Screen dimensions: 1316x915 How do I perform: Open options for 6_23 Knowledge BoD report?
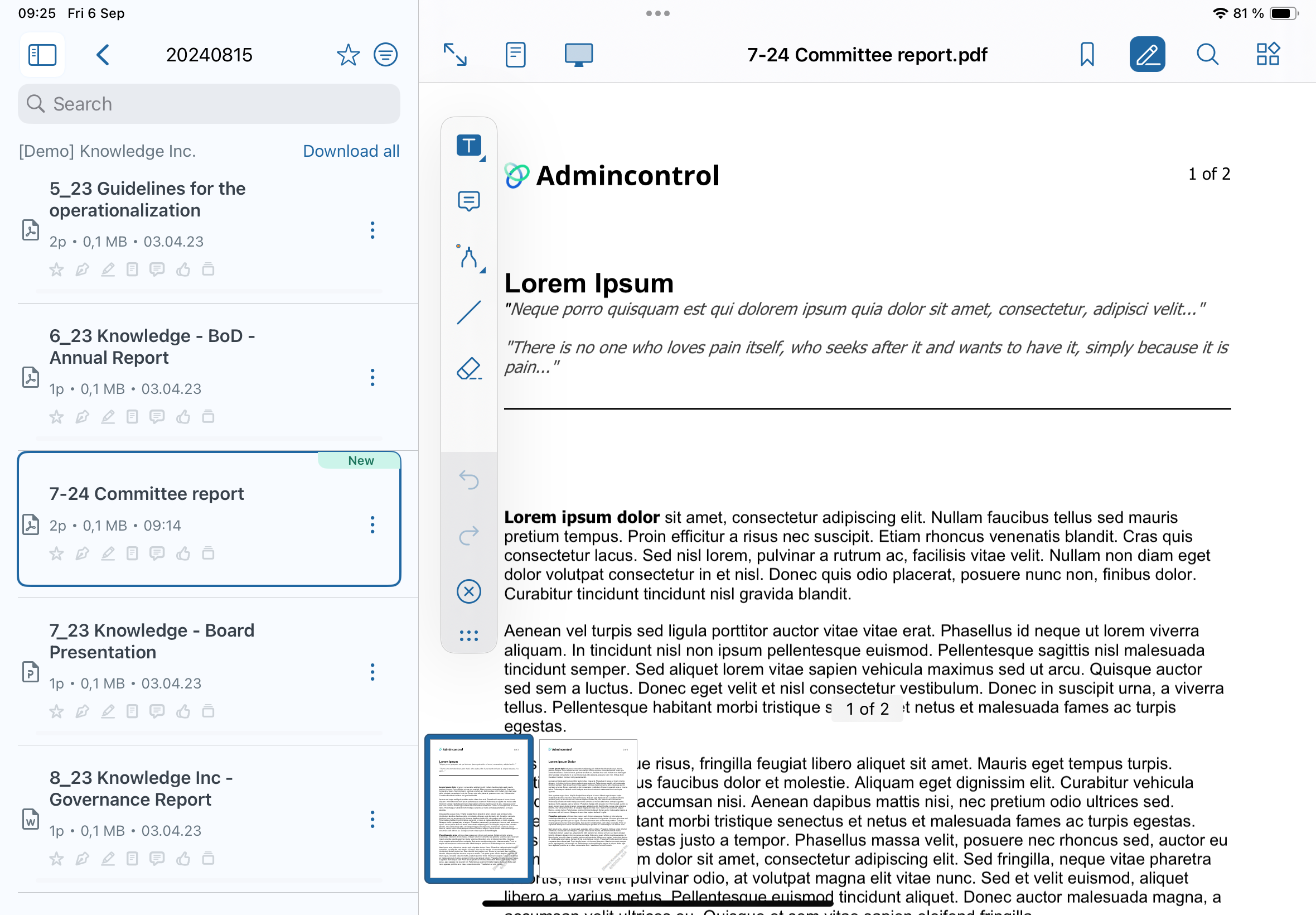point(372,378)
